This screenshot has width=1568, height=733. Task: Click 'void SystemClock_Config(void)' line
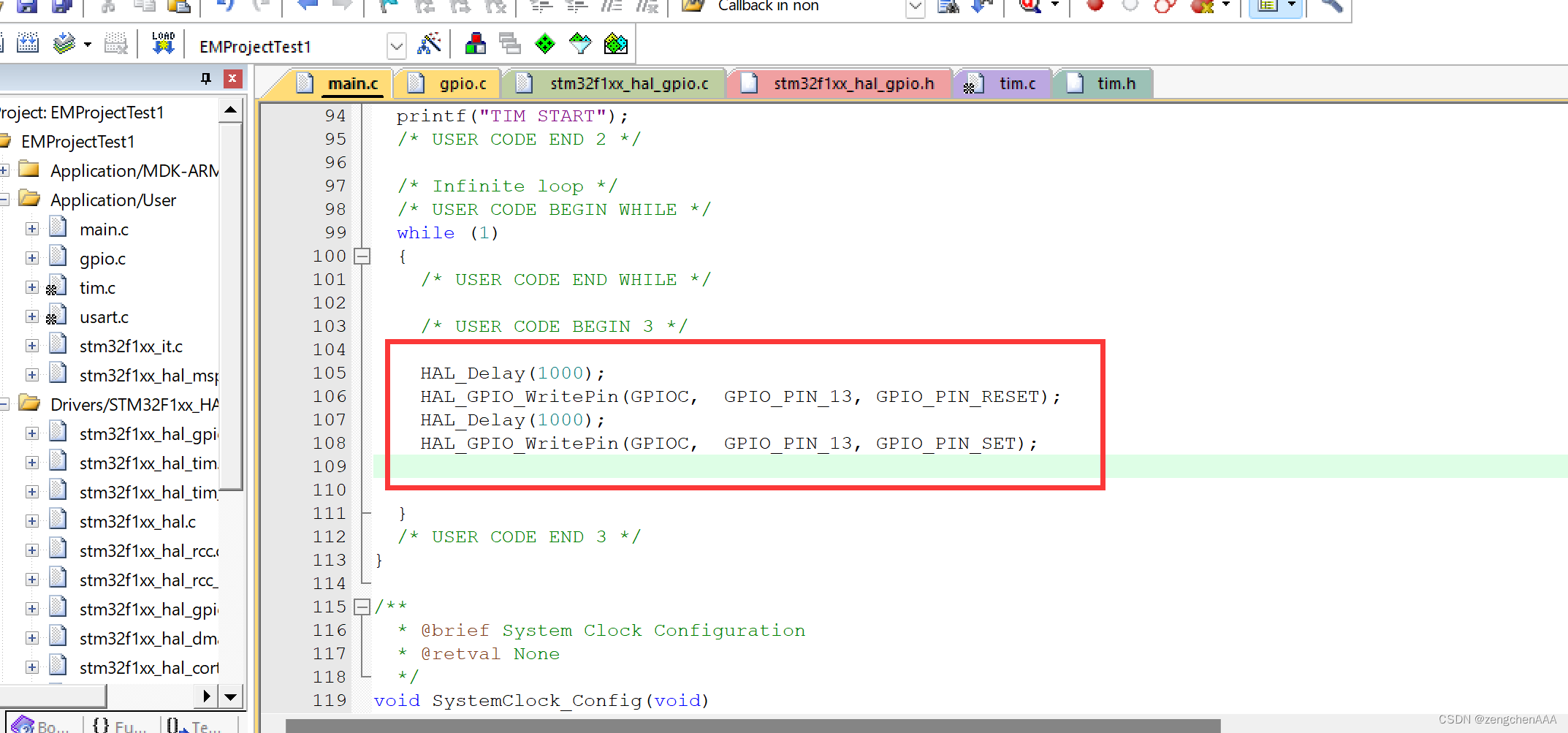541,701
